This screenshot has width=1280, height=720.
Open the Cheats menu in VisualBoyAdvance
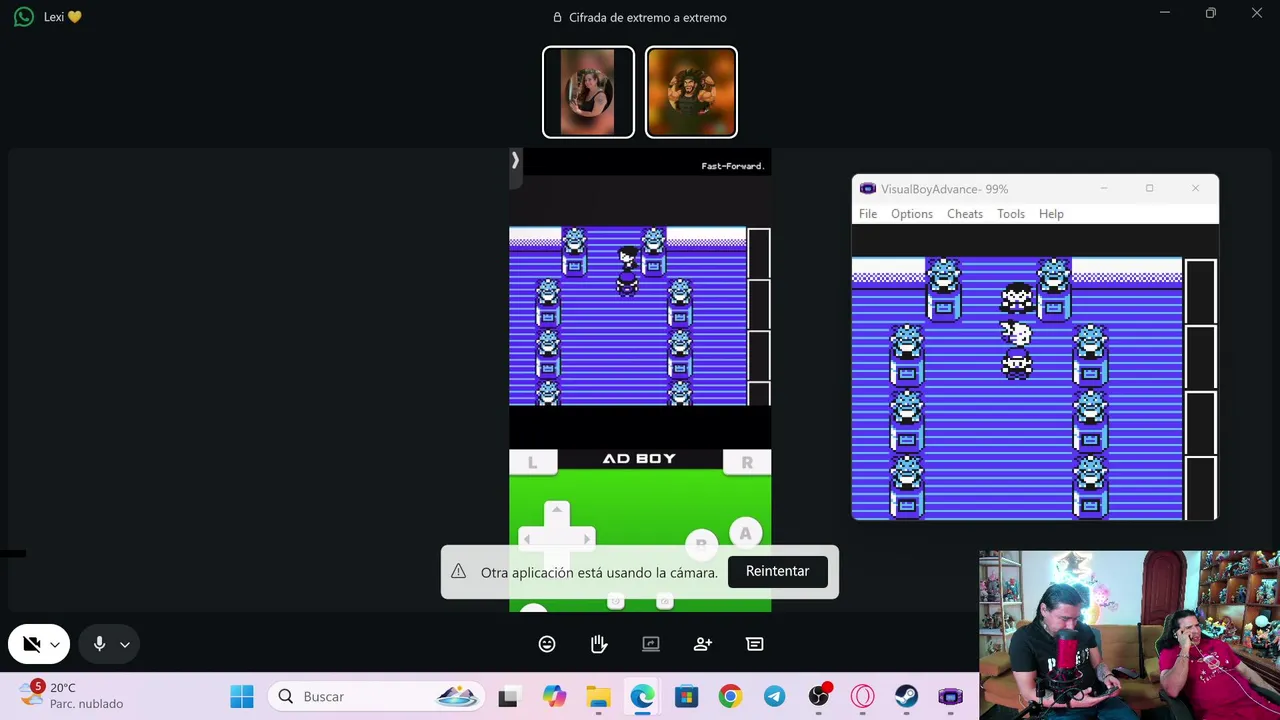[965, 214]
